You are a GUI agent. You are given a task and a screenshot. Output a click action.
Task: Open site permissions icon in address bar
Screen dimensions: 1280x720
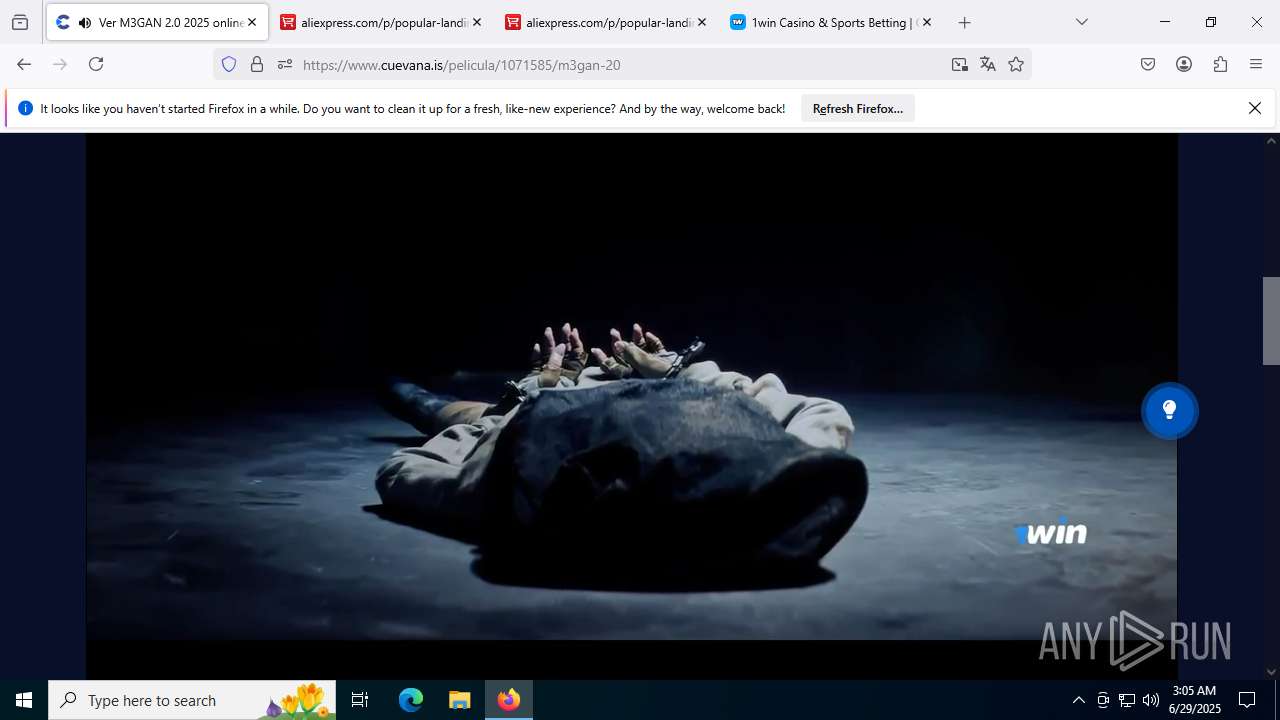click(x=285, y=64)
